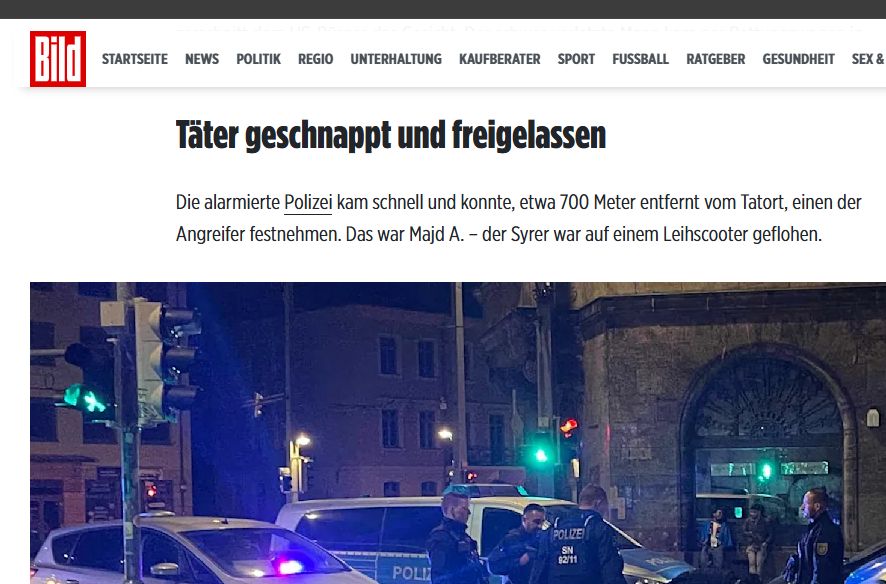Select Ratgeber in the top menu
The width and height of the screenshot is (886, 584).
click(715, 59)
